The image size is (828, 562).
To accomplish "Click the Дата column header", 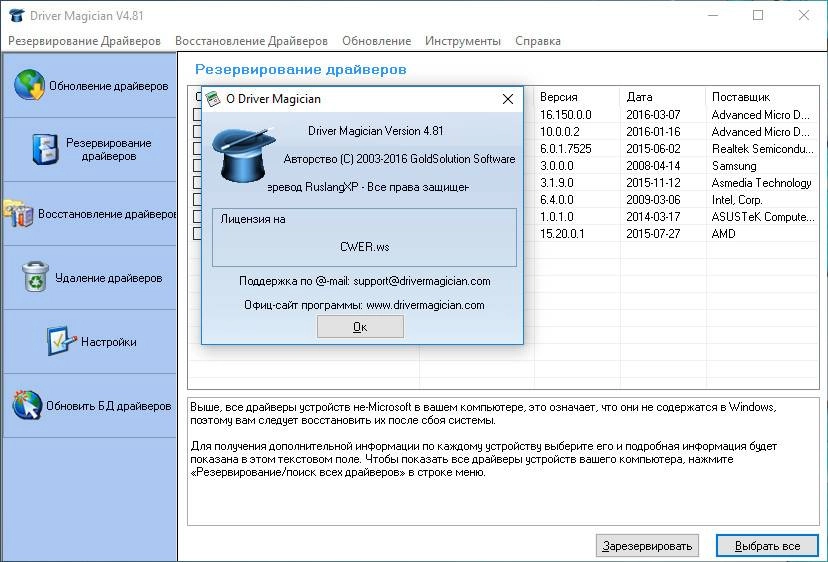I will (663, 97).
